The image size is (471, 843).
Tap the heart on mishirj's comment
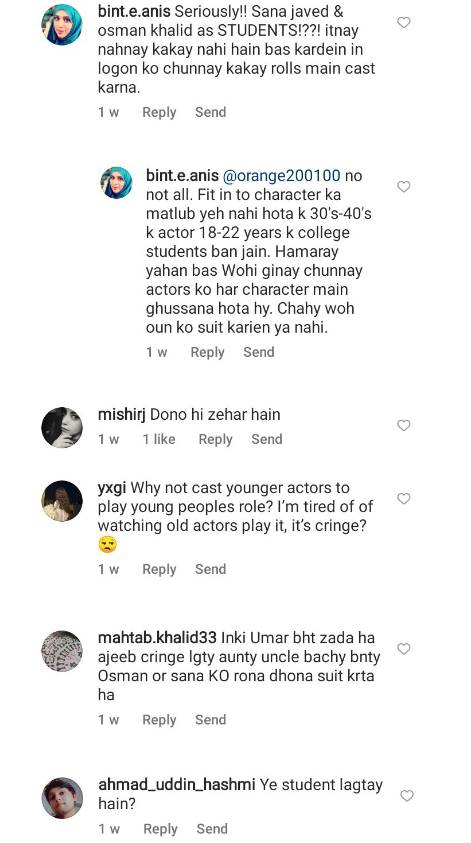(403, 425)
